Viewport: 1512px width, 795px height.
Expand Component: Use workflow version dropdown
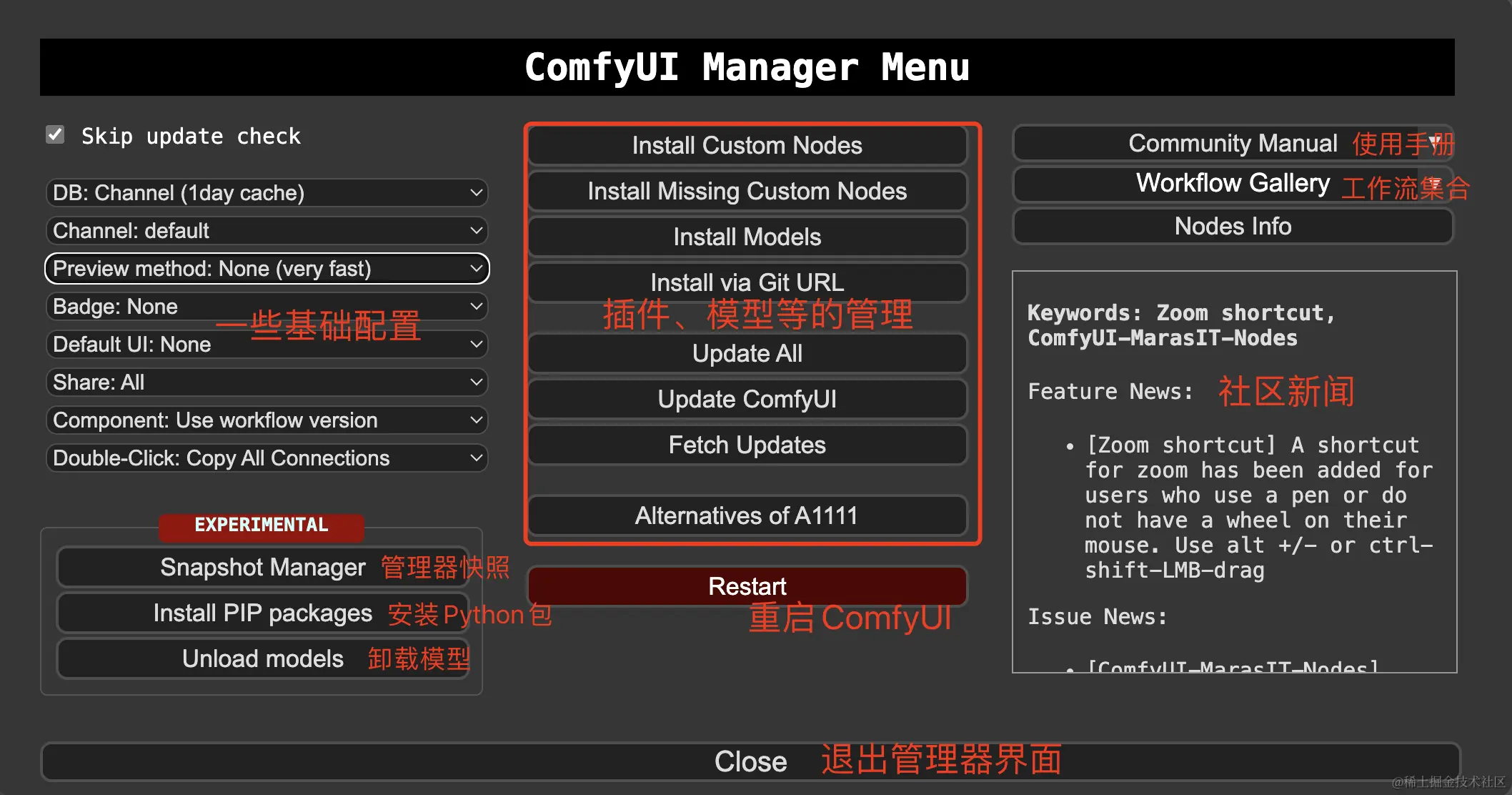coord(267,420)
